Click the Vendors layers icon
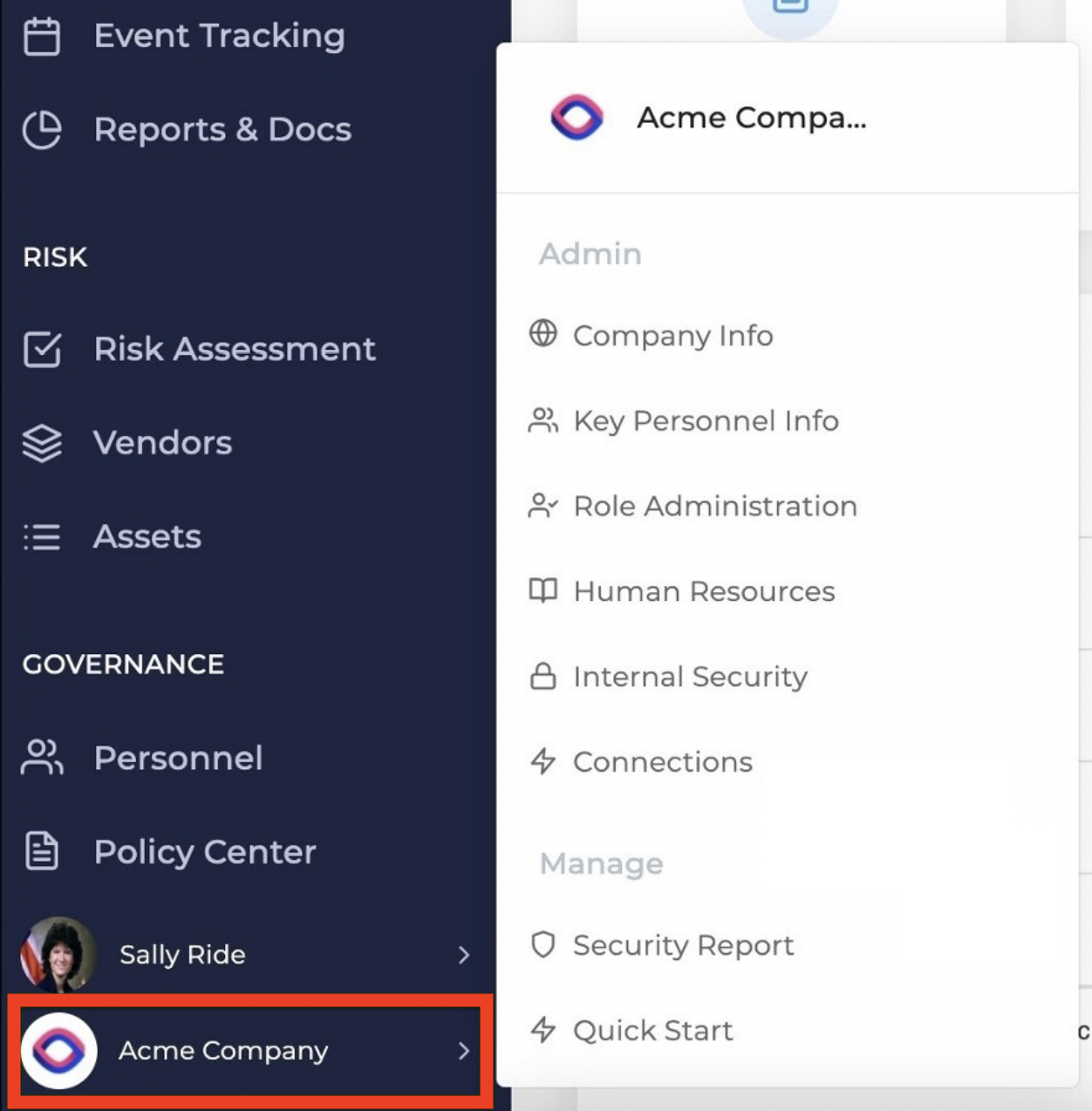 pos(42,443)
